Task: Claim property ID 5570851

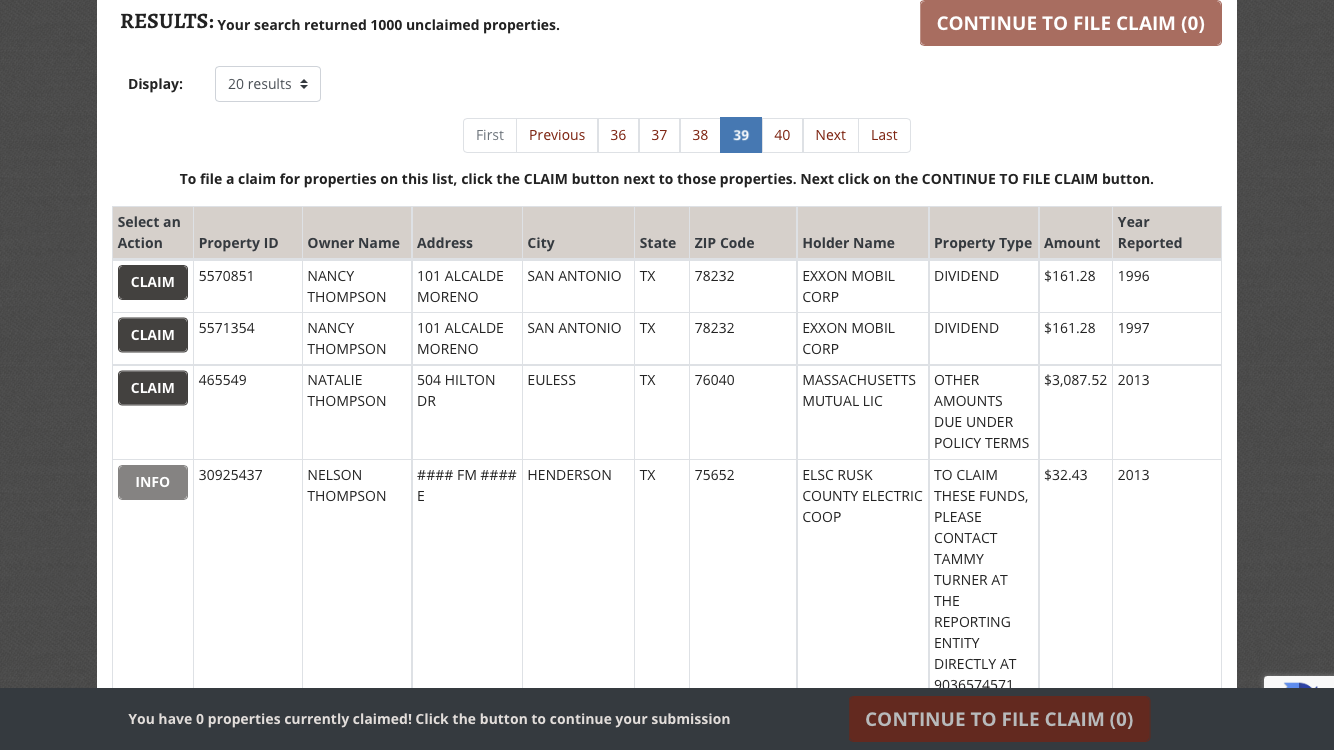Action: coord(153,282)
